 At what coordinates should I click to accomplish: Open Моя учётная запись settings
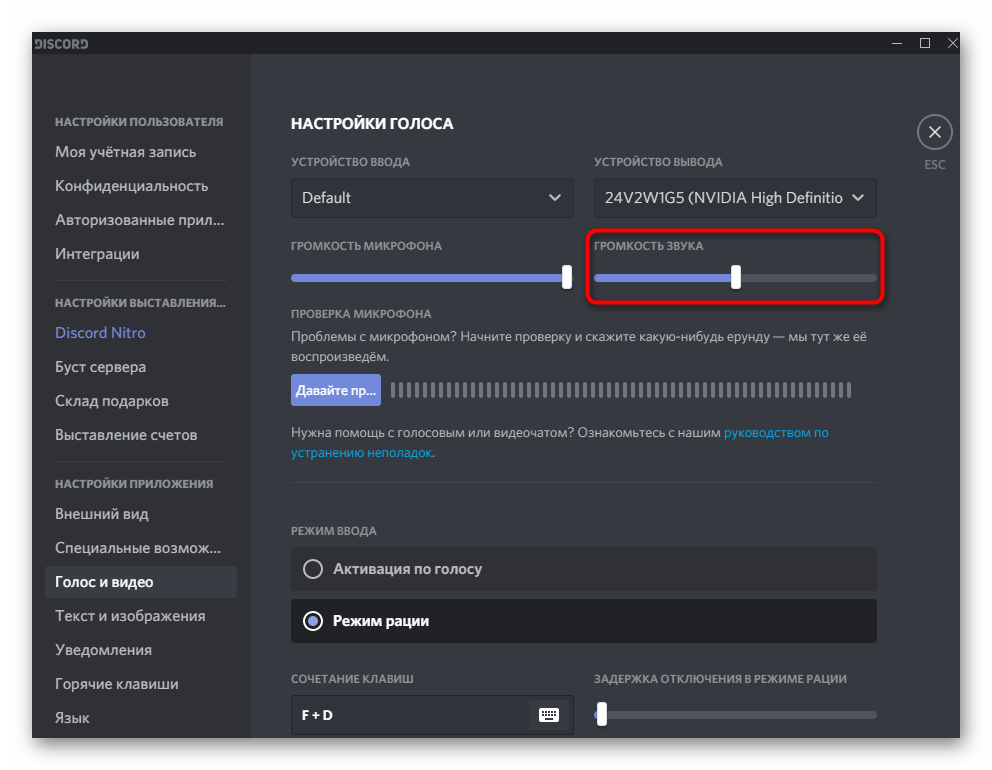pyautogui.click(x=126, y=152)
